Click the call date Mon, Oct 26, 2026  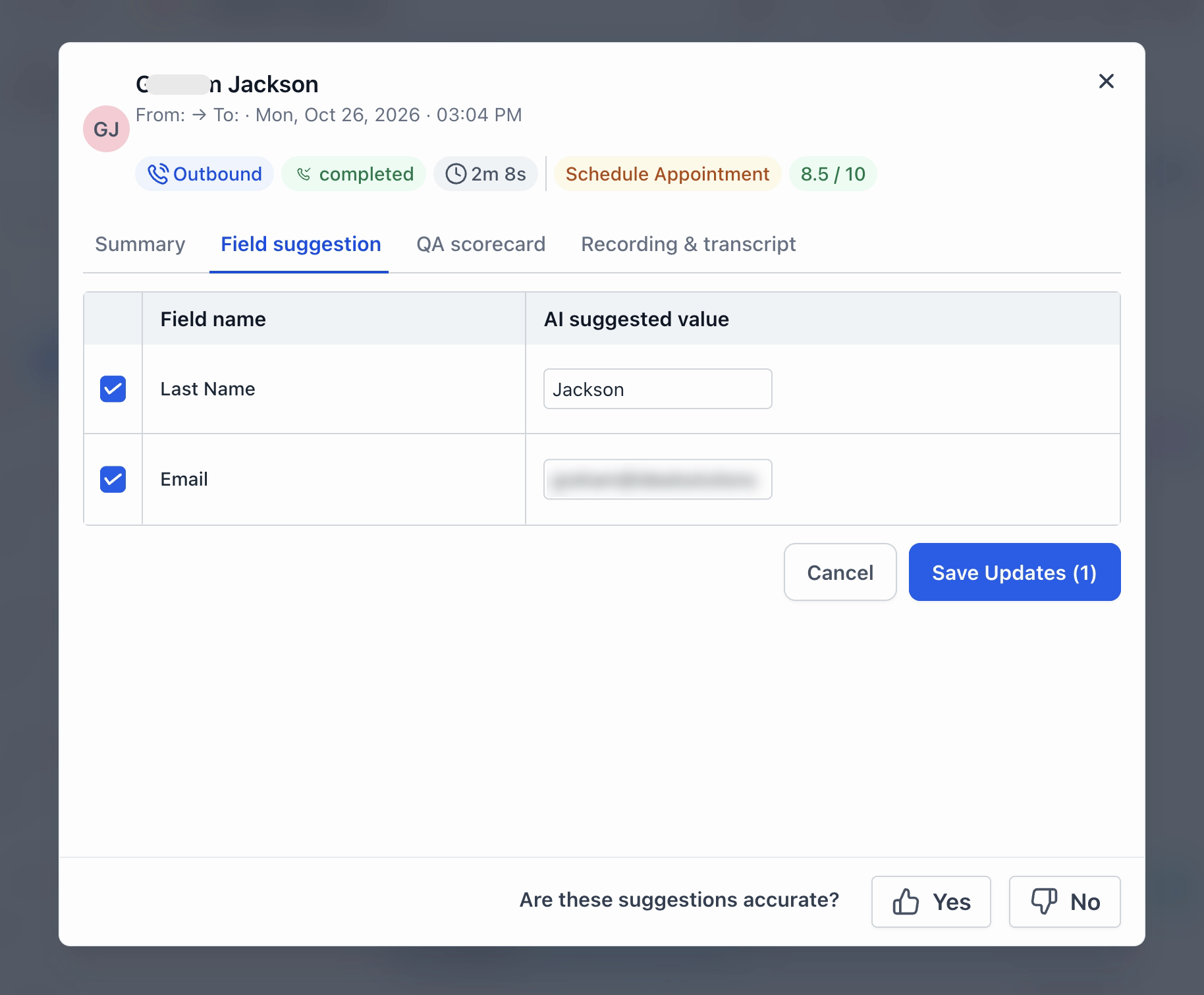[x=338, y=115]
